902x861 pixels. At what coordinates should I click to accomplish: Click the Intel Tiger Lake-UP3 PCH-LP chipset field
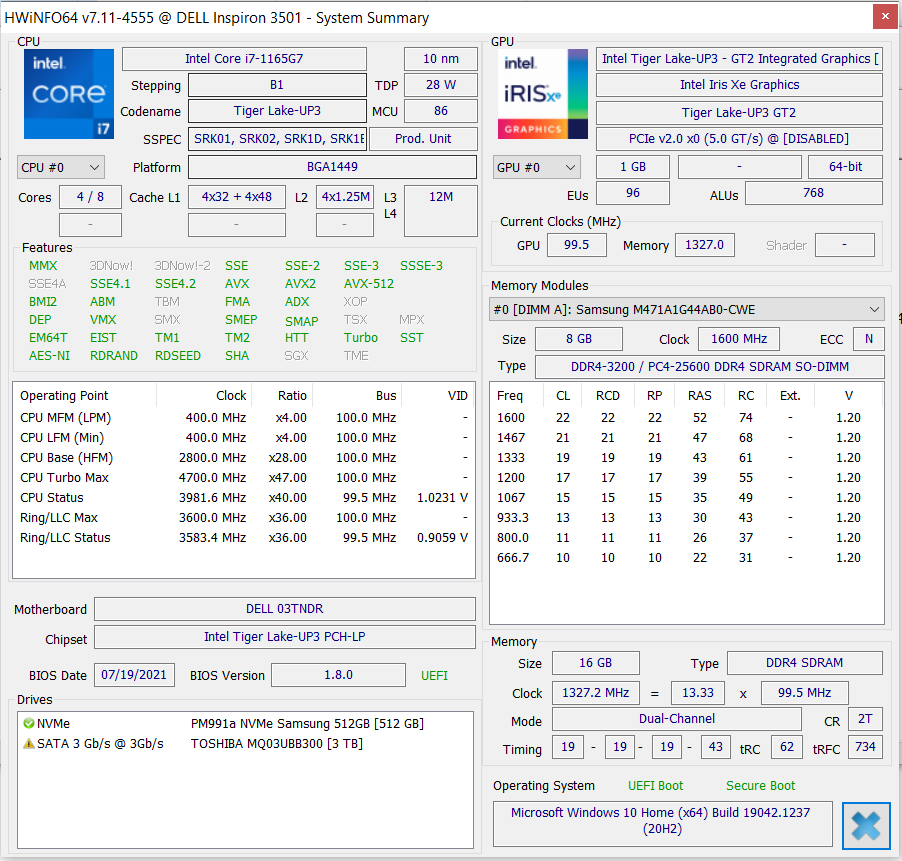pos(285,637)
